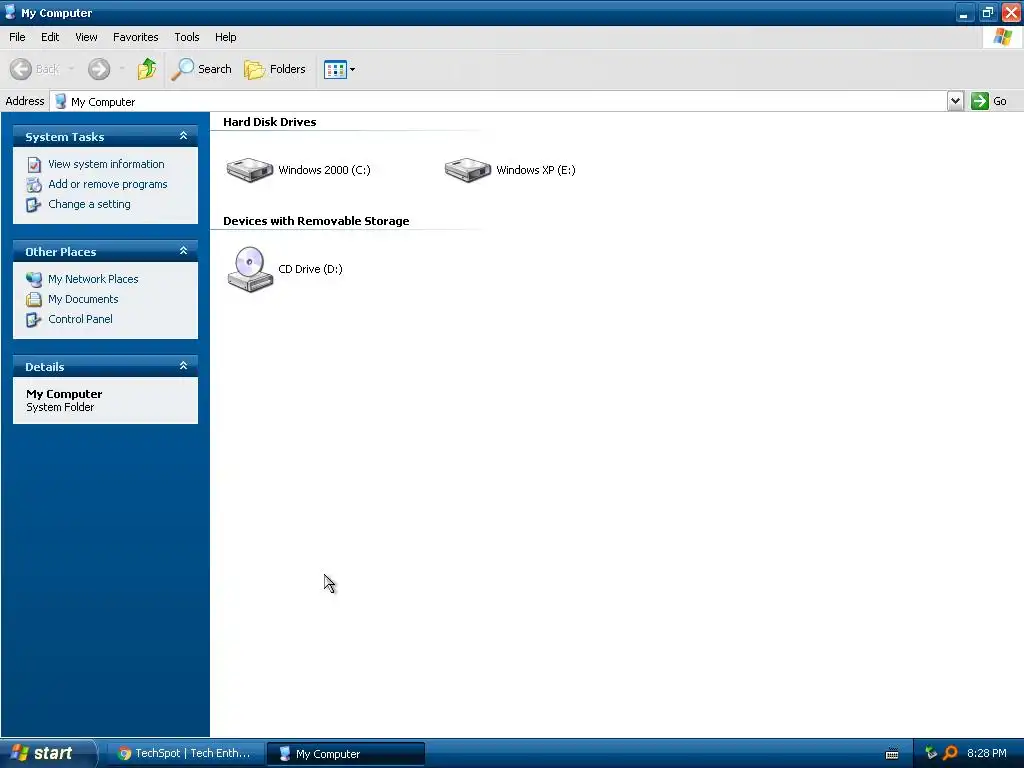Click the Add or remove programs link
The width and height of the screenshot is (1024, 768).
108,184
